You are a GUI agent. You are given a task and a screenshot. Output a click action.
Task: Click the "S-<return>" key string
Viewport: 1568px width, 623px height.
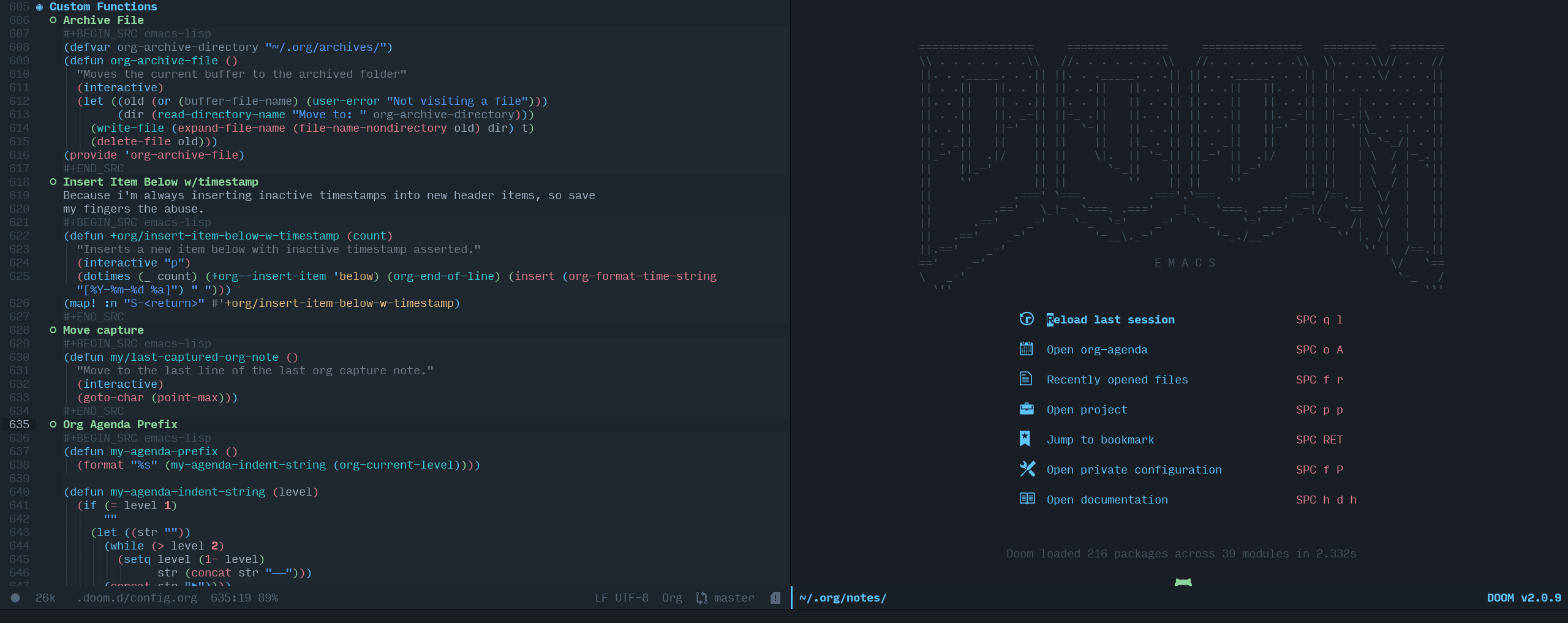coord(164,303)
